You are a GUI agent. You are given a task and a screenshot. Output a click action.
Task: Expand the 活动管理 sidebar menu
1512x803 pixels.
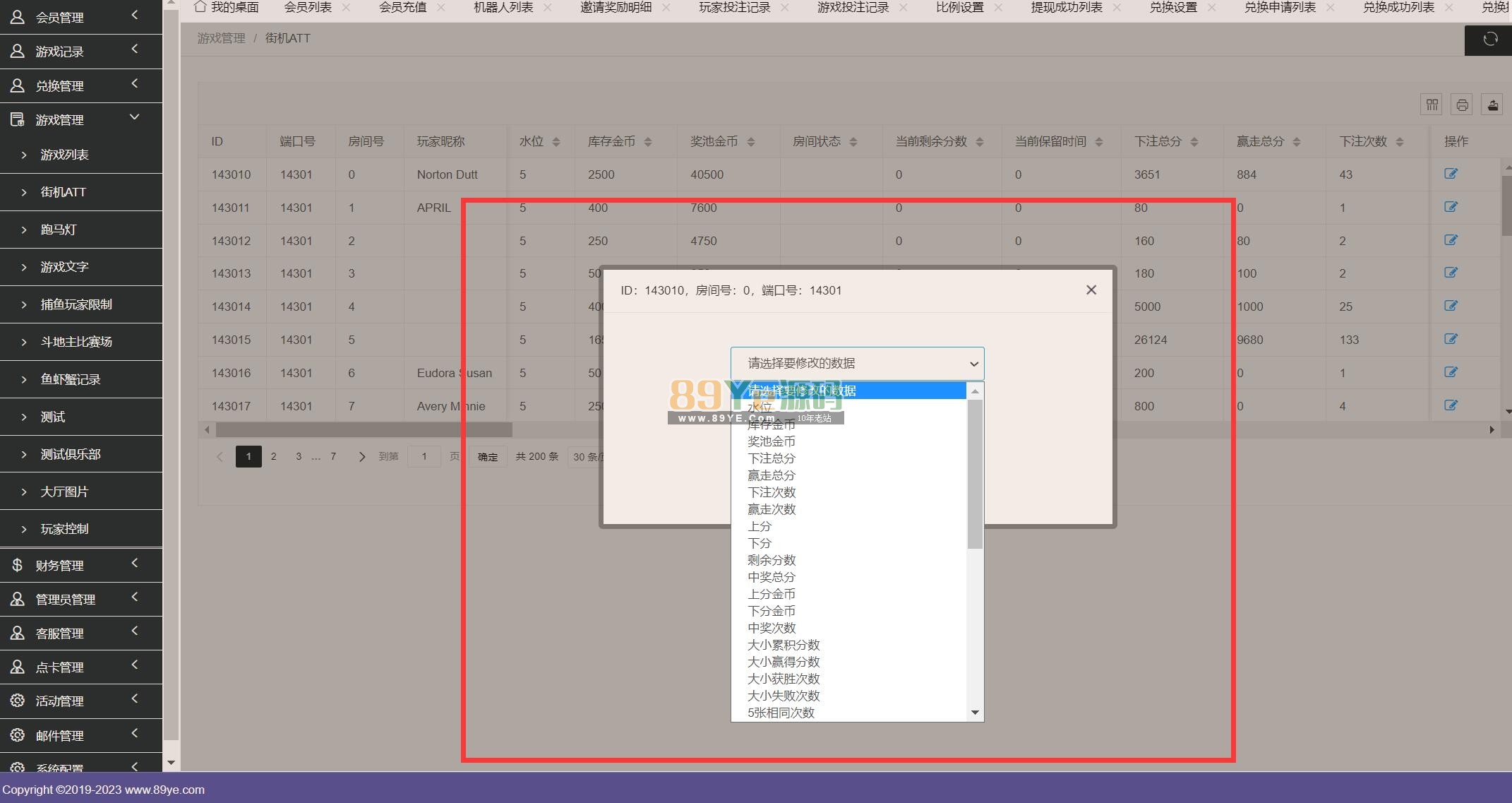(81, 701)
